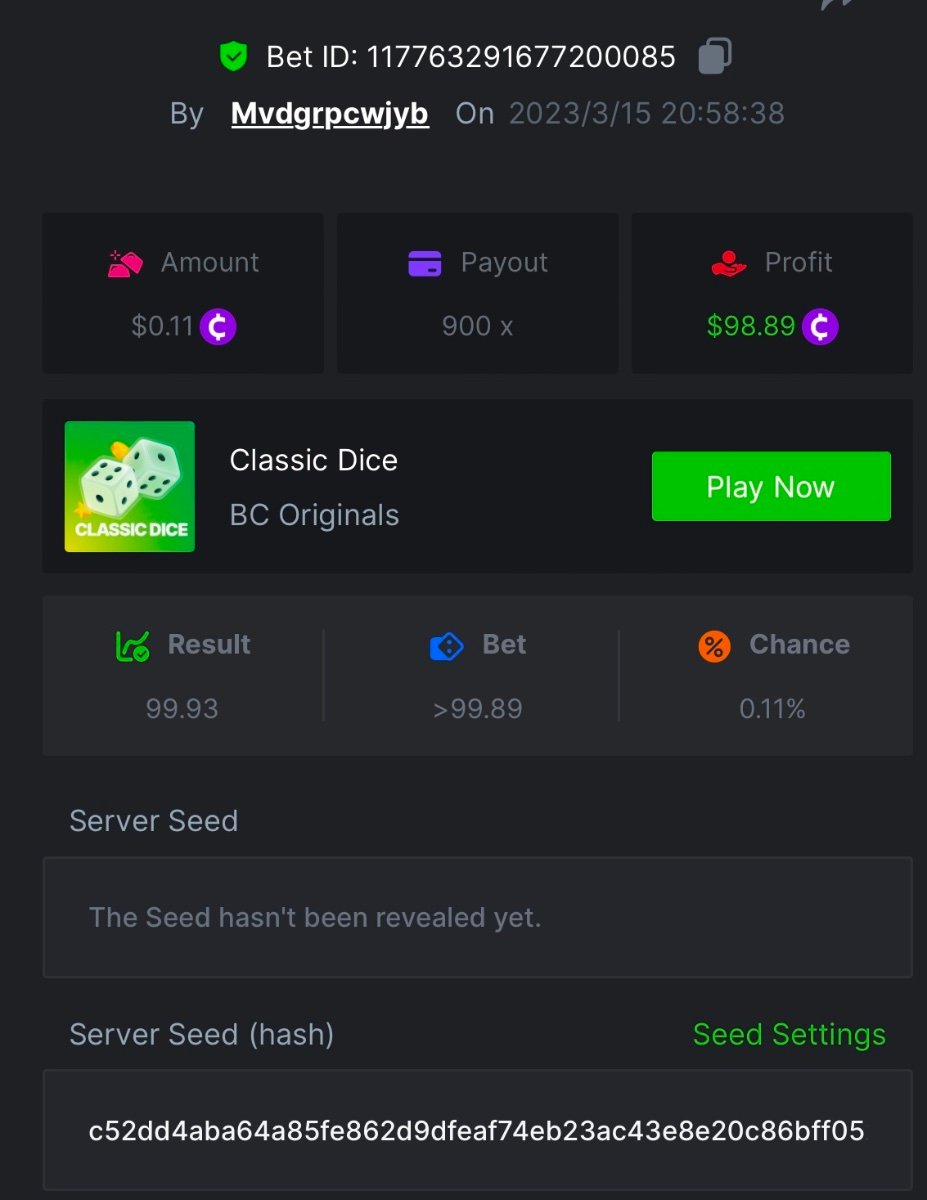
Task: Click the green verified shield icon
Action: (233, 57)
